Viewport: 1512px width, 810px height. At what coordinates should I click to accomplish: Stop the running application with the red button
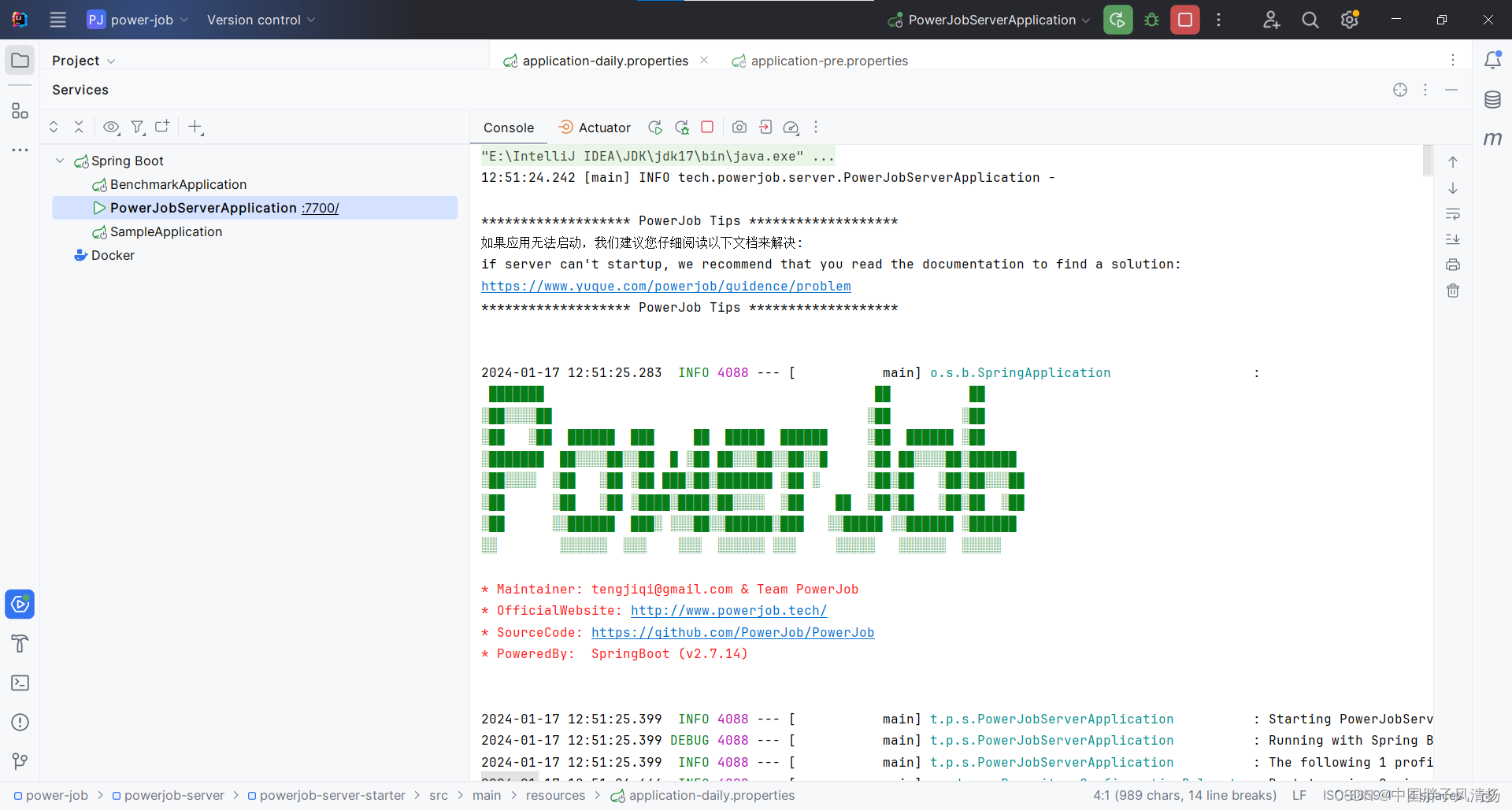[x=1184, y=20]
